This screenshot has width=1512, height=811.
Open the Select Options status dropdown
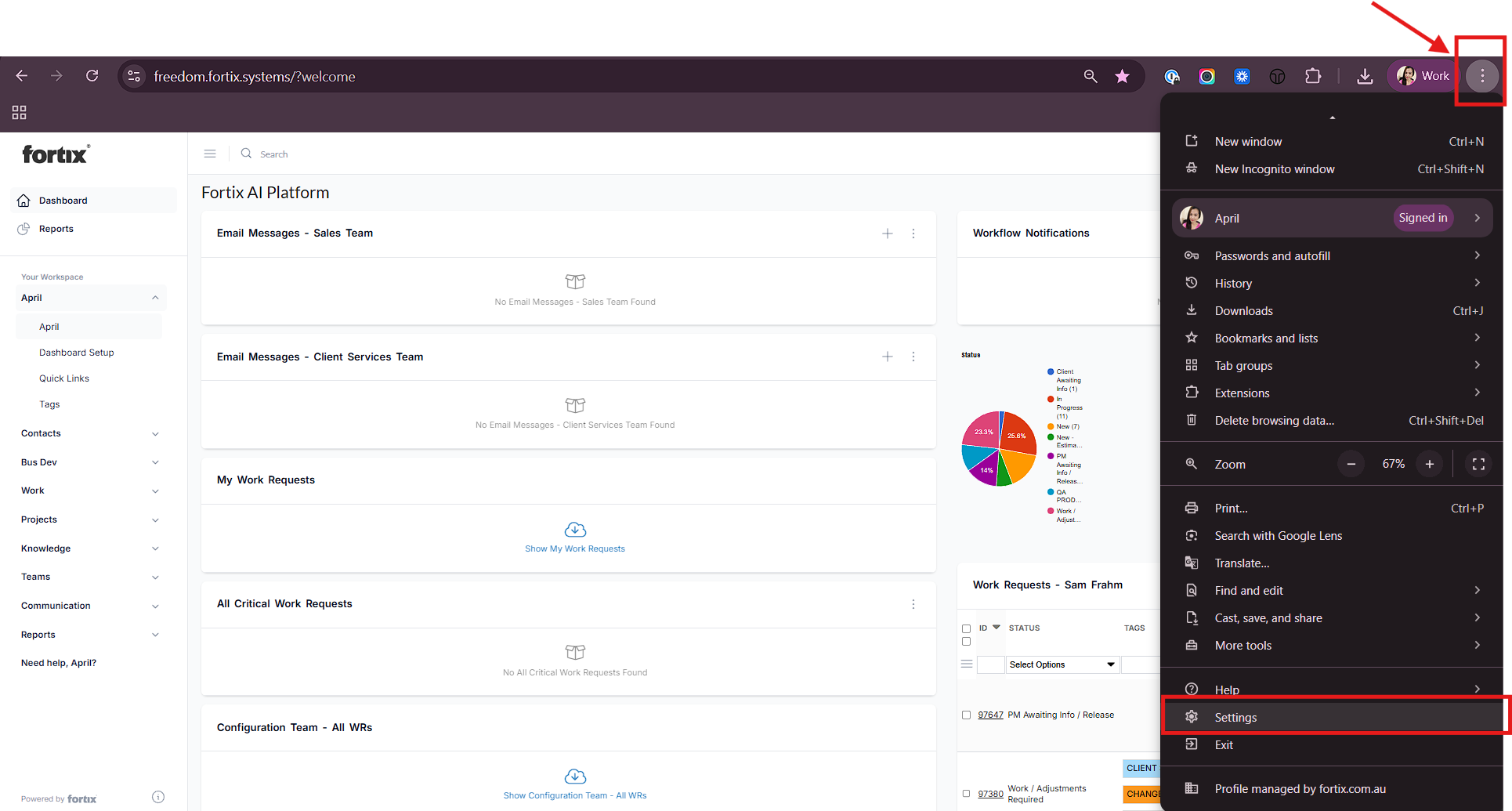tap(1062, 664)
